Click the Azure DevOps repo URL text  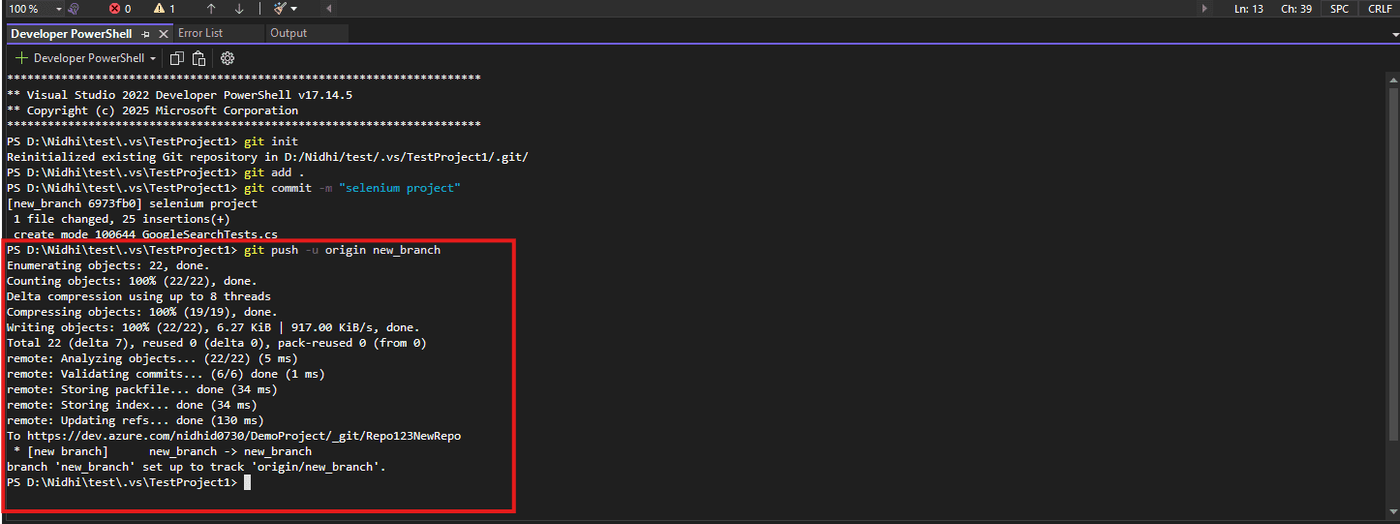(x=244, y=436)
